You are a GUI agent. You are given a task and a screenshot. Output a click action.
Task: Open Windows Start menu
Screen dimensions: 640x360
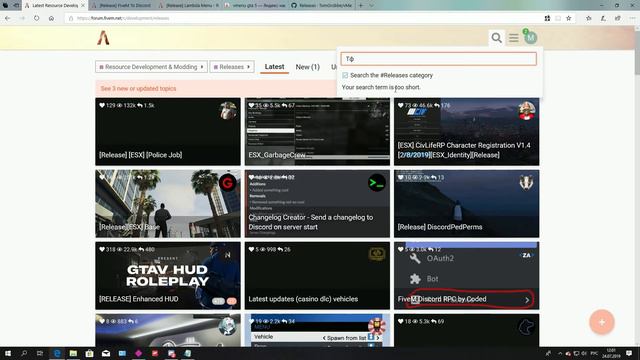click(x=7, y=353)
